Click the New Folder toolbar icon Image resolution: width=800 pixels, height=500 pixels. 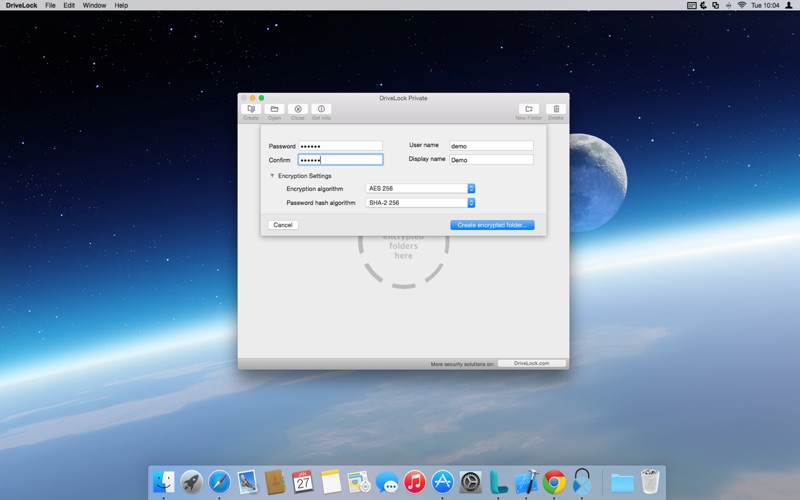click(529, 109)
